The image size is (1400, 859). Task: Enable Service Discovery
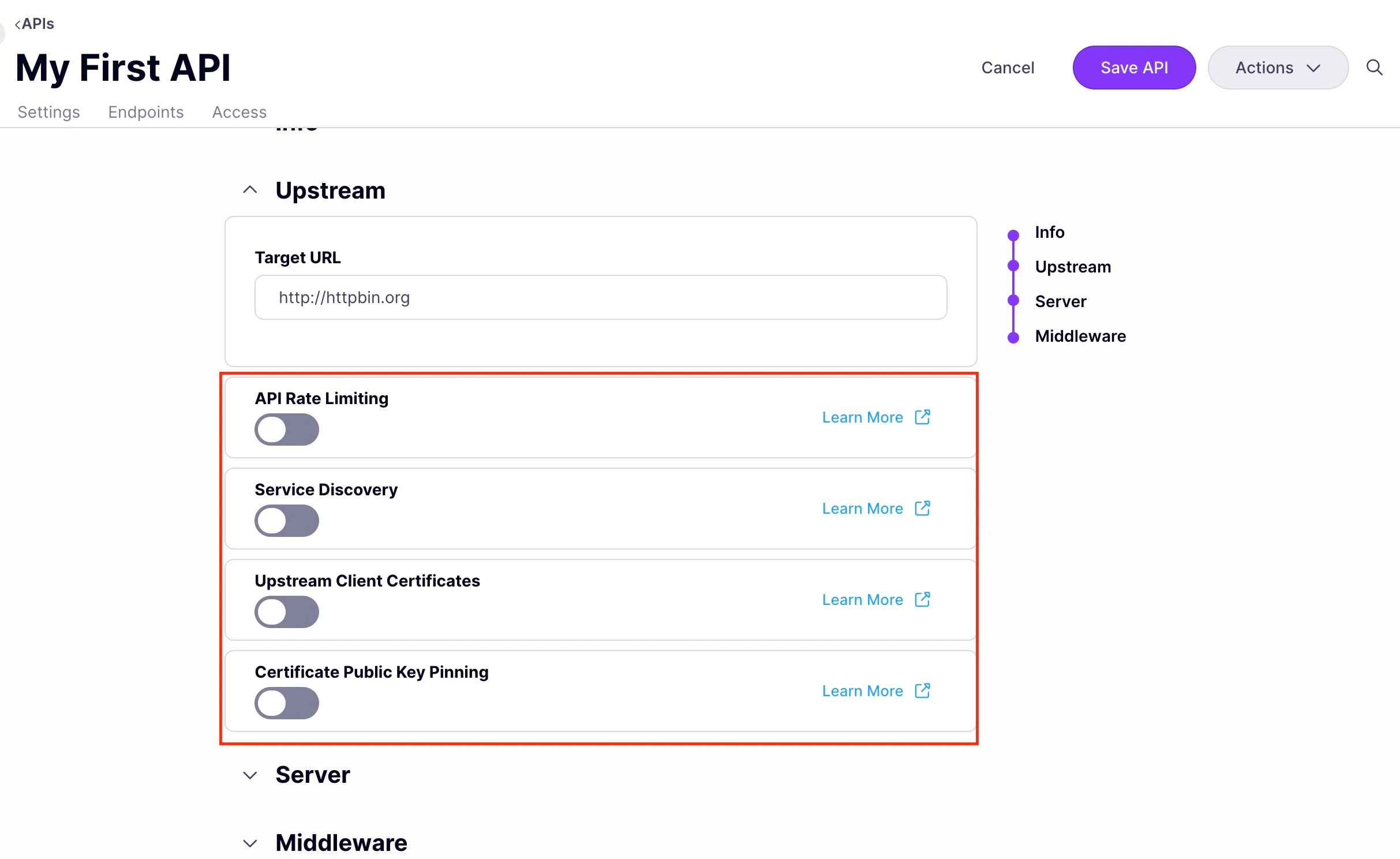tap(286, 521)
